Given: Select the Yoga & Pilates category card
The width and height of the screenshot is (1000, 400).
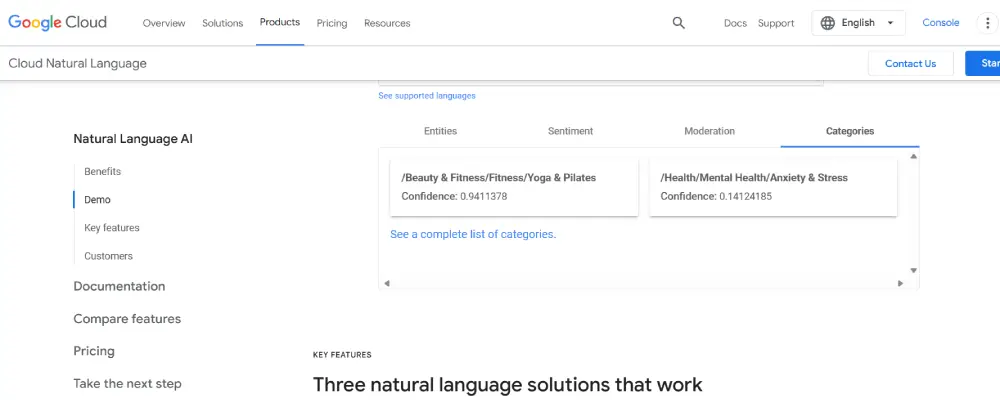Looking at the screenshot, I should (513, 187).
